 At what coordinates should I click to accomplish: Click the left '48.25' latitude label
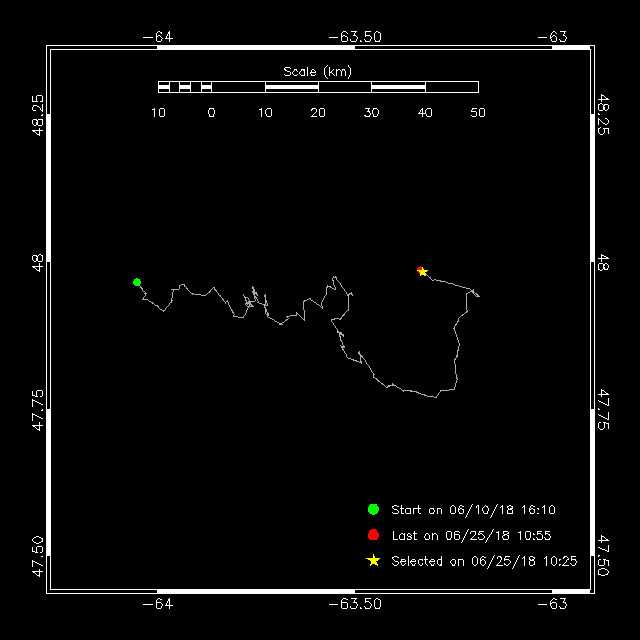(38, 115)
